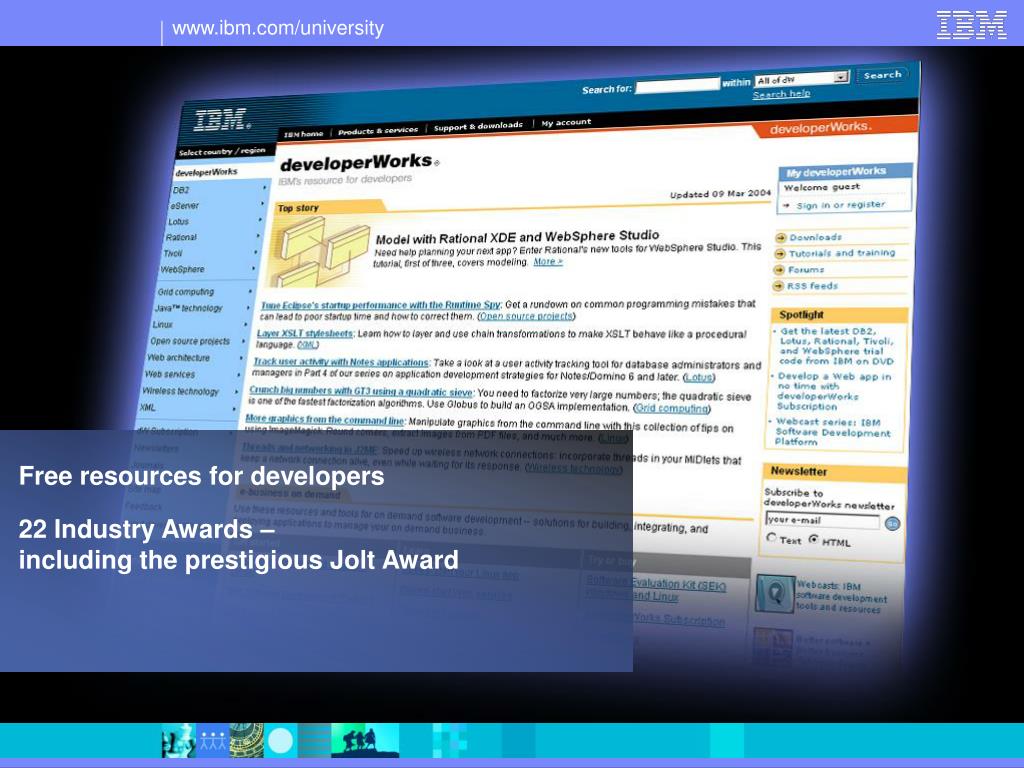Click Sign in or register link
This screenshot has height=768, width=1024.
(x=840, y=205)
